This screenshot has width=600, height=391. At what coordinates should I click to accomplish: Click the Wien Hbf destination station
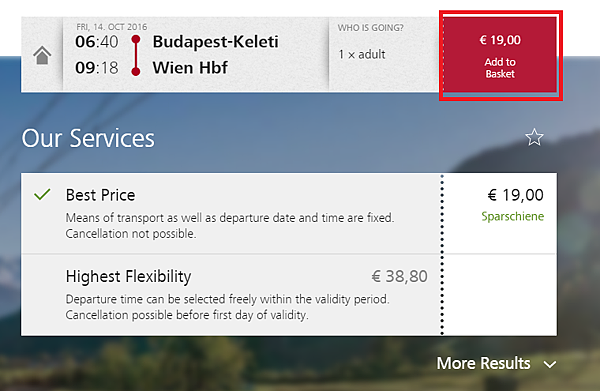click(x=190, y=68)
